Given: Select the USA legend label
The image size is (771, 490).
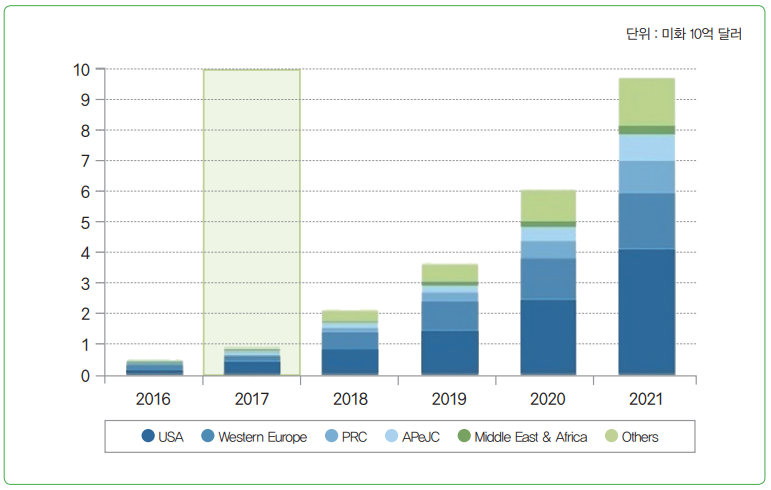Looking at the screenshot, I should [x=171, y=437].
